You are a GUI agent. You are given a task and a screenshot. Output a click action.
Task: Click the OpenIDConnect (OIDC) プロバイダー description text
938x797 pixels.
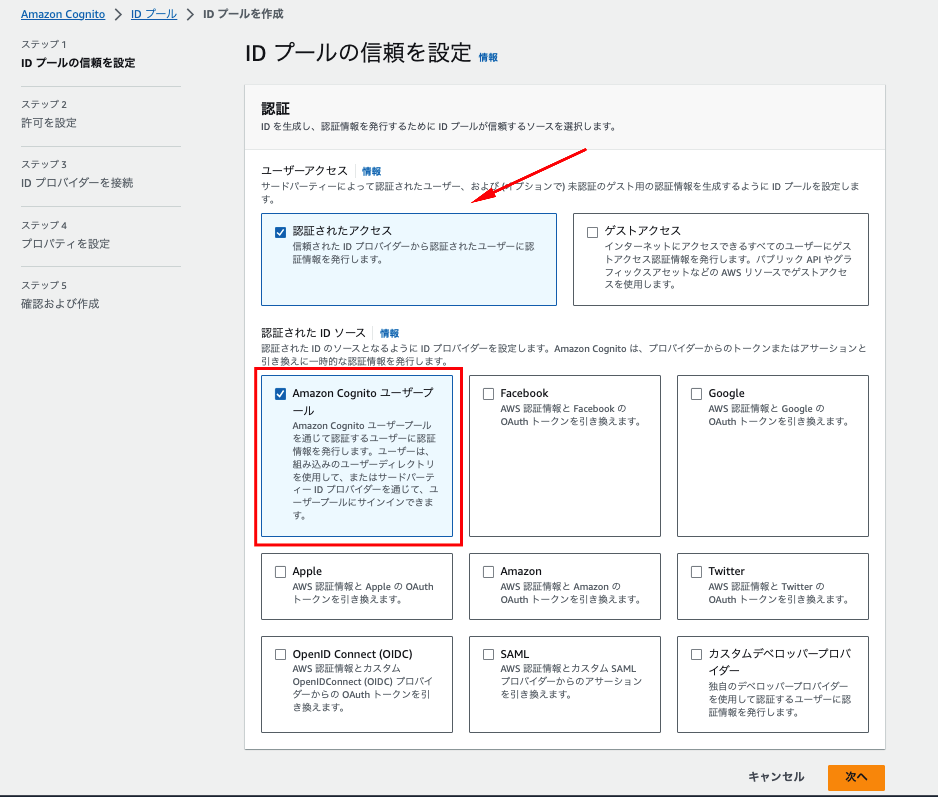tap(363, 688)
